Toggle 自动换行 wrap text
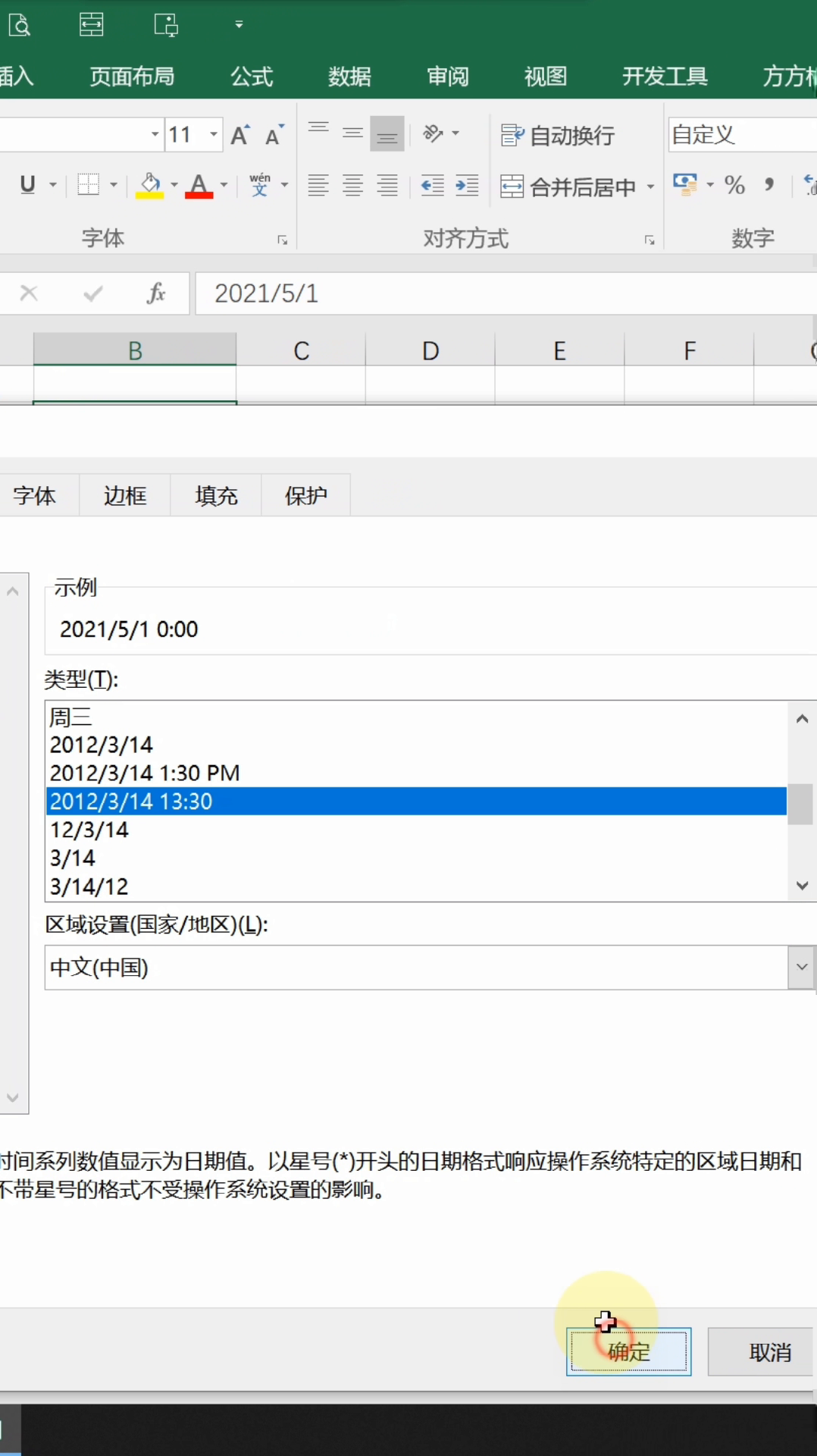The height and width of the screenshot is (1456, 817). click(x=558, y=136)
